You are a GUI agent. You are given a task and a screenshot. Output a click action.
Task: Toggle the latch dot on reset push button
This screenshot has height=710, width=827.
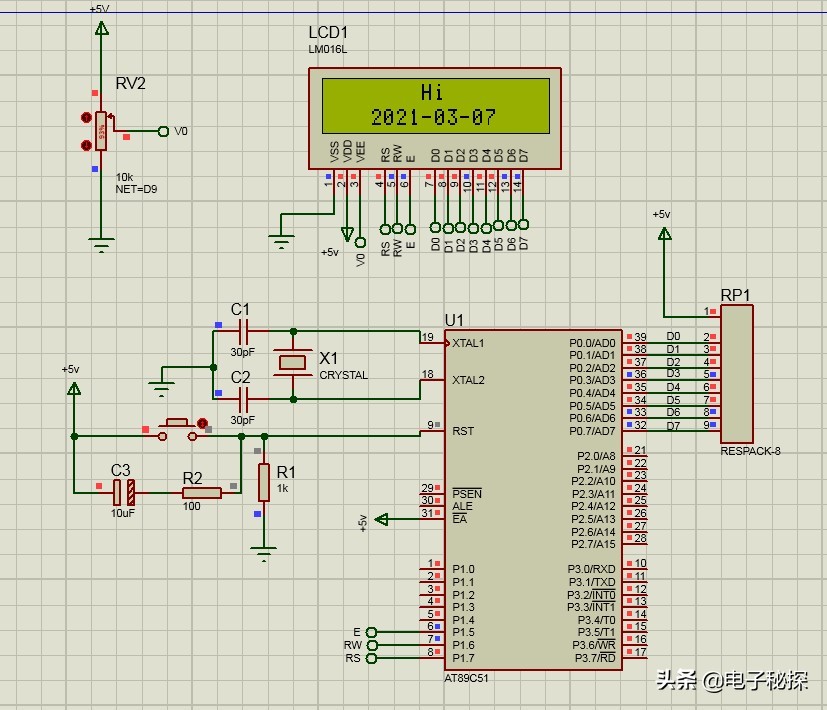click(203, 424)
